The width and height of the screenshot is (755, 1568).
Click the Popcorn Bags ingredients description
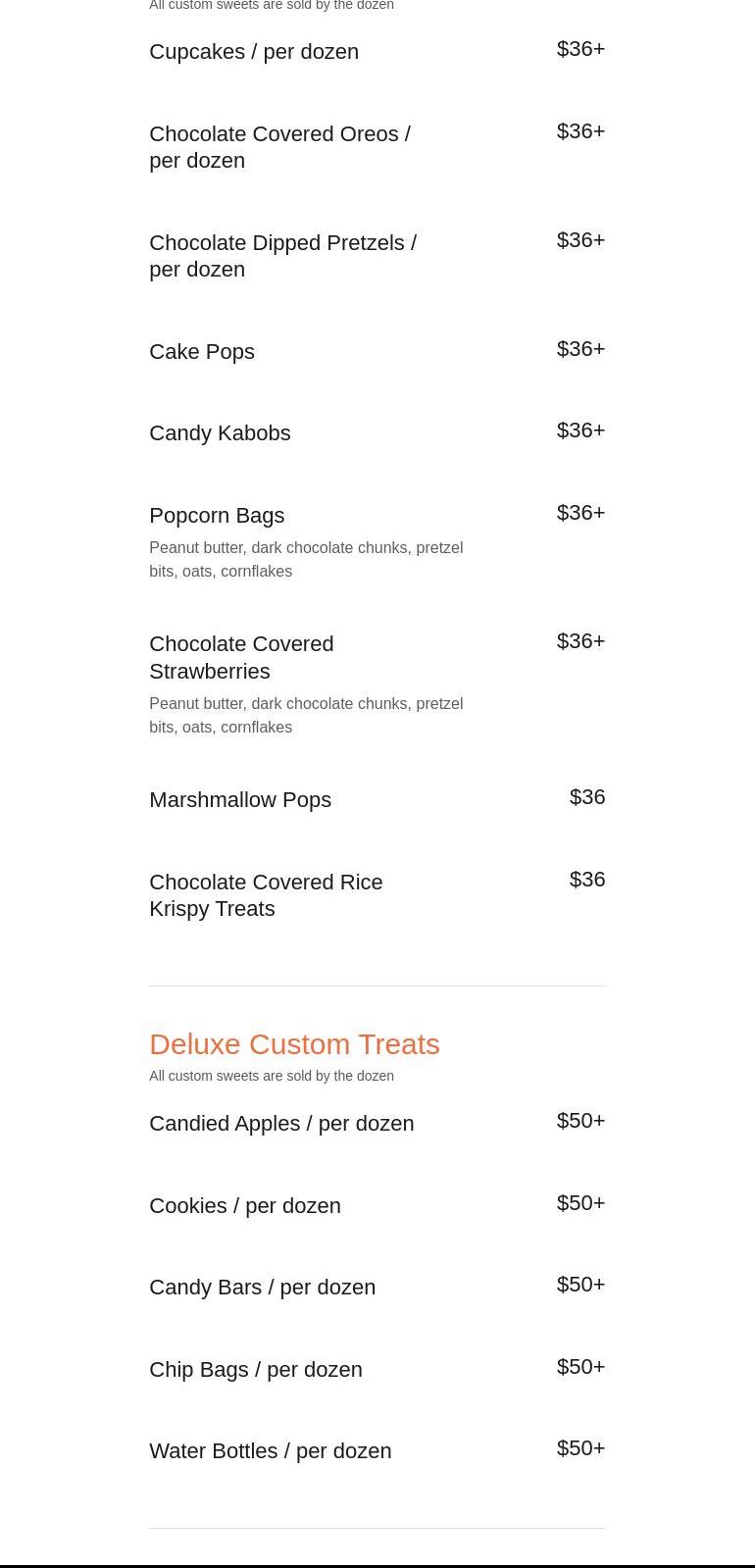coord(306,560)
